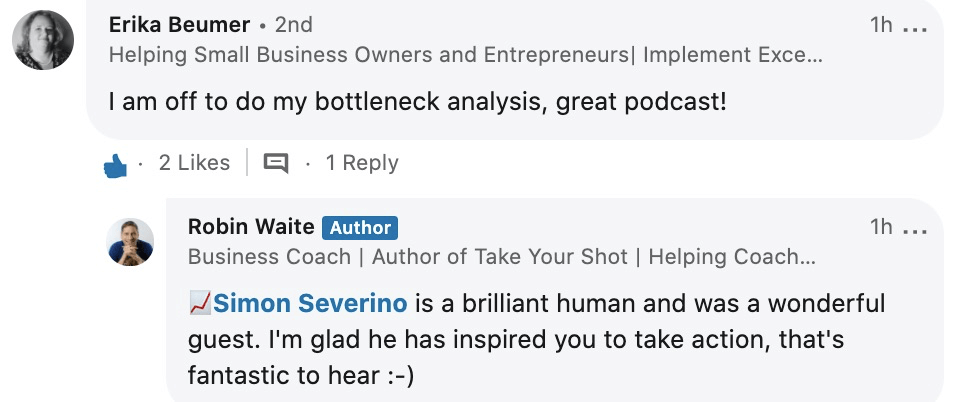
Task: Click the Author badge beside Robin Waite
Action: [360, 228]
